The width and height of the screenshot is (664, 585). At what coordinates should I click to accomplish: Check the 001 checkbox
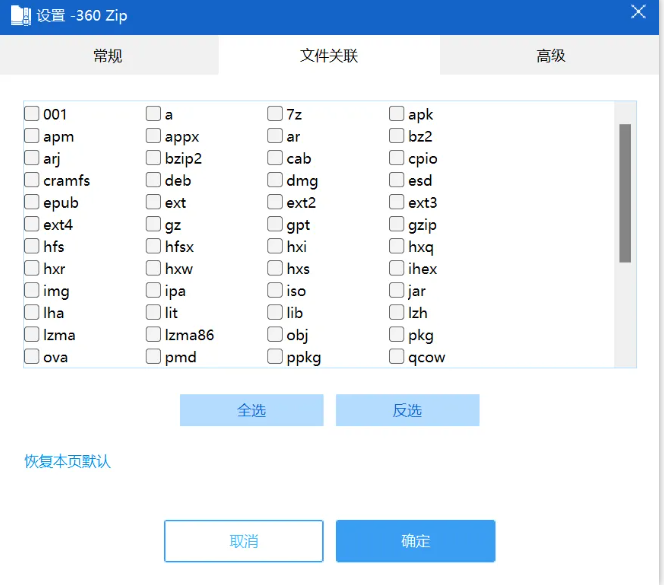pyautogui.click(x=32, y=114)
